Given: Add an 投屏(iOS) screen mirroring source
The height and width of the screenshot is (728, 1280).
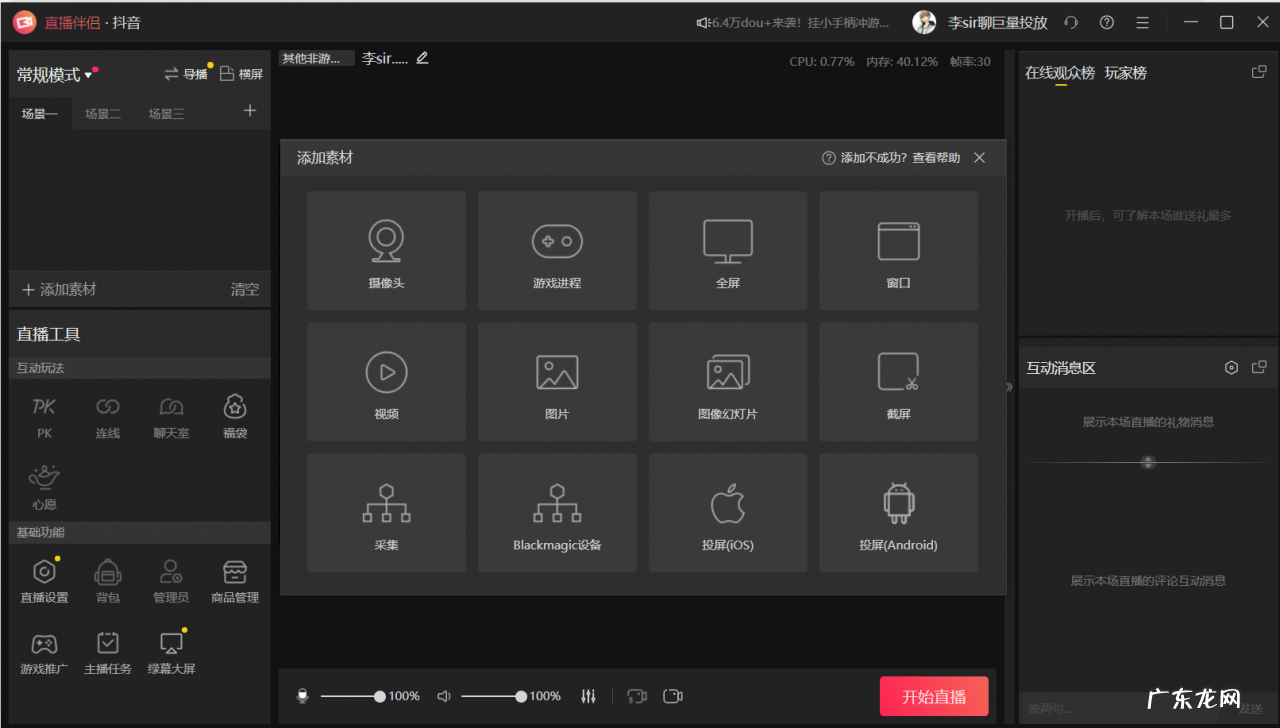Looking at the screenshot, I should point(727,511).
